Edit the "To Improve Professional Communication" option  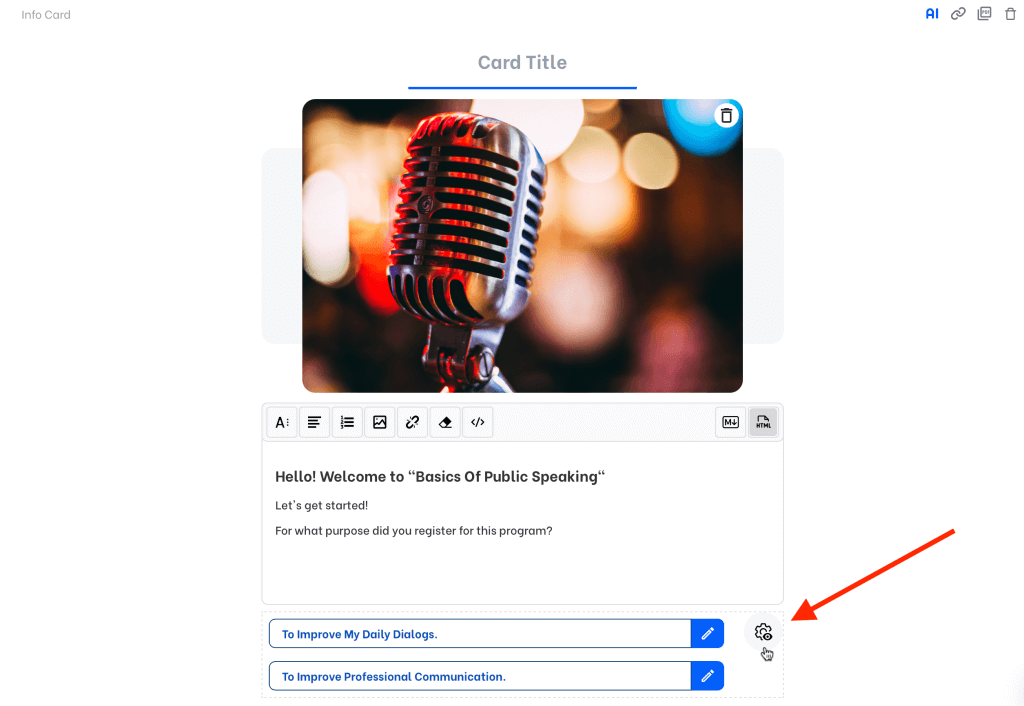coord(707,676)
